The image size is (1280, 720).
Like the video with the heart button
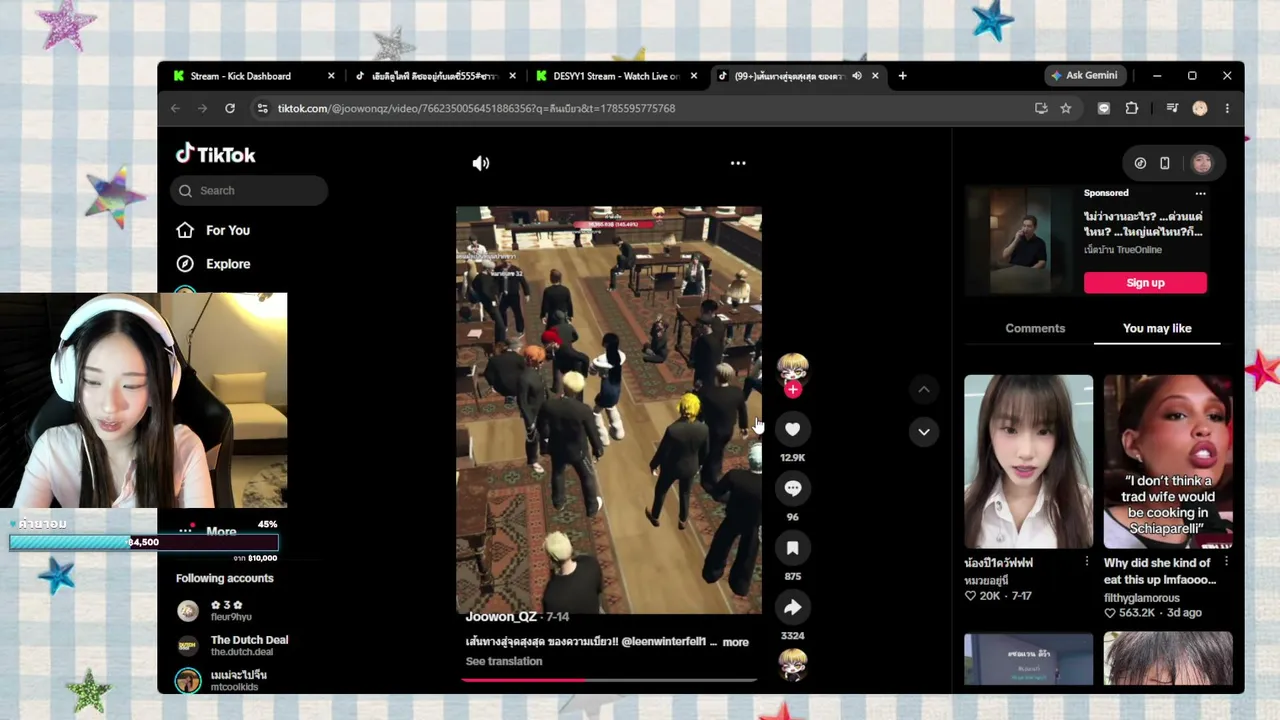(792, 429)
